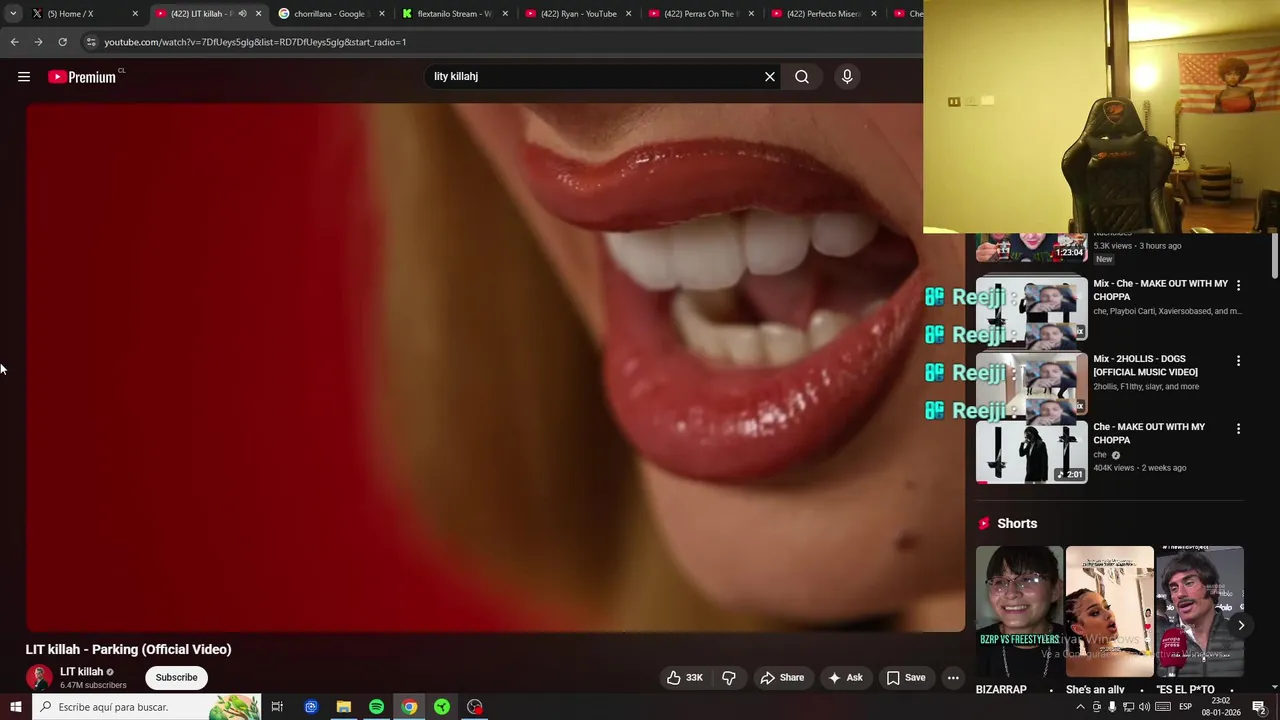Open ES EL P*TO short
Image resolution: width=1280 pixels, height=720 pixels.
(1199, 612)
